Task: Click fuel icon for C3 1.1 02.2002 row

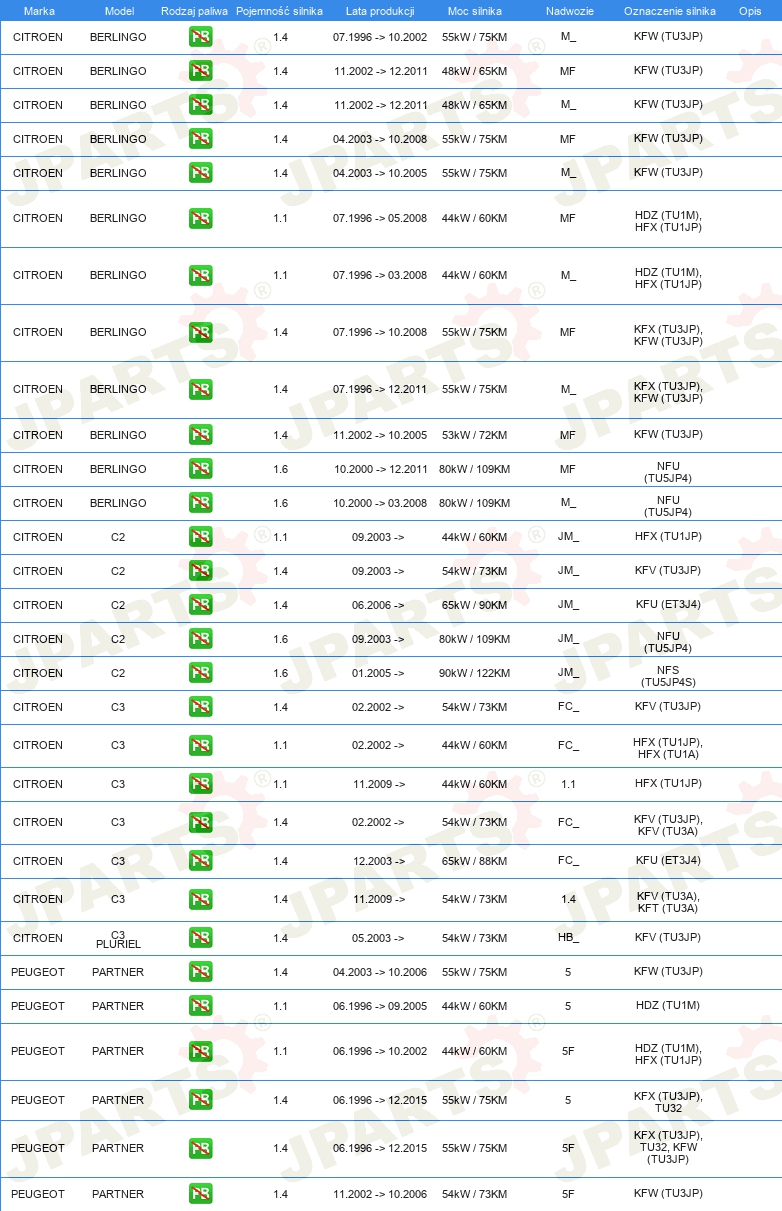Action: click(200, 745)
